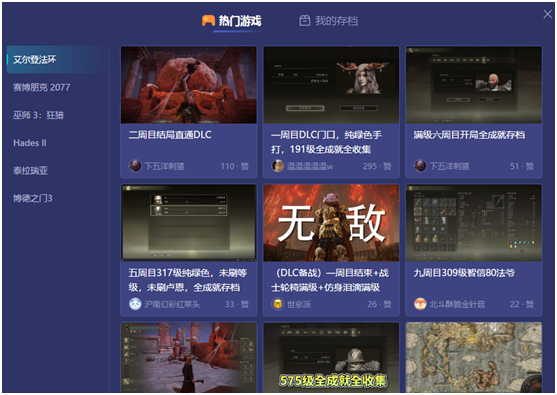Click the 下五洋刺鲨 avatar under 二周目结局直通DLC
This screenshot has width=557, height=395.
tap(135, 166)
